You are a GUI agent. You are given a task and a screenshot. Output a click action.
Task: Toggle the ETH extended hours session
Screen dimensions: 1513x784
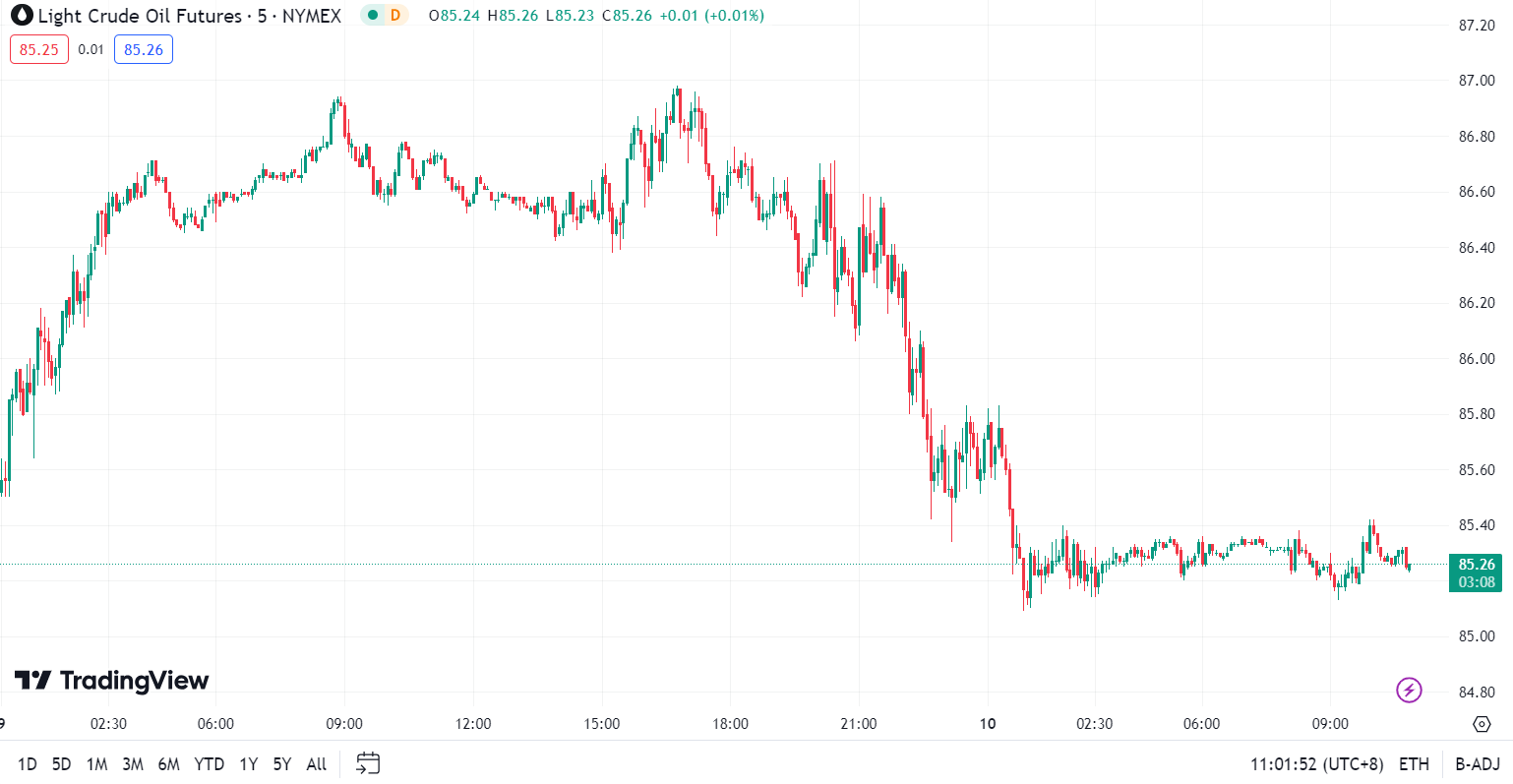pos(1414,764)
